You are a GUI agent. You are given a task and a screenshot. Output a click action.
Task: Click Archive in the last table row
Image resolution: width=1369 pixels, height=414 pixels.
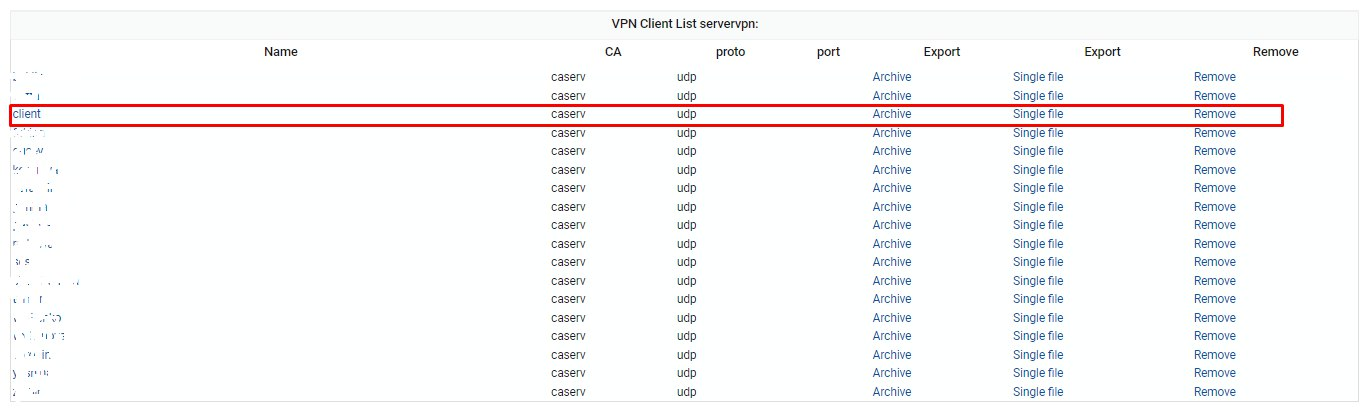click(x=892, y=392)
